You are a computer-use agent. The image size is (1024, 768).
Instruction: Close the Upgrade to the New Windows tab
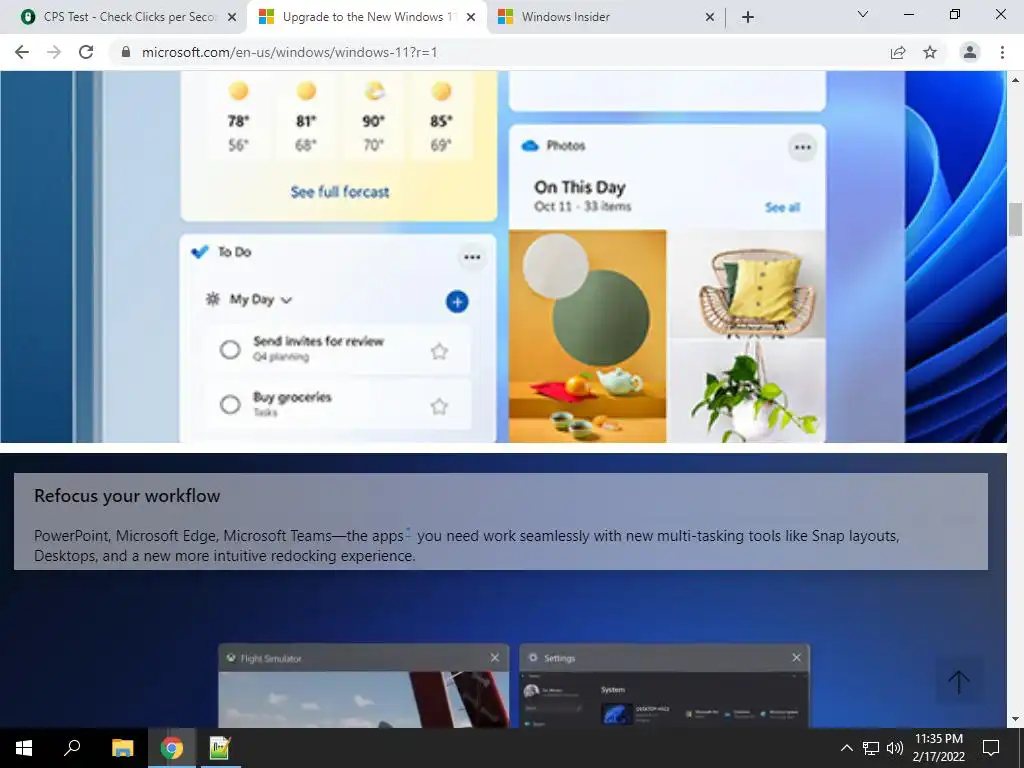coord(471,17)
